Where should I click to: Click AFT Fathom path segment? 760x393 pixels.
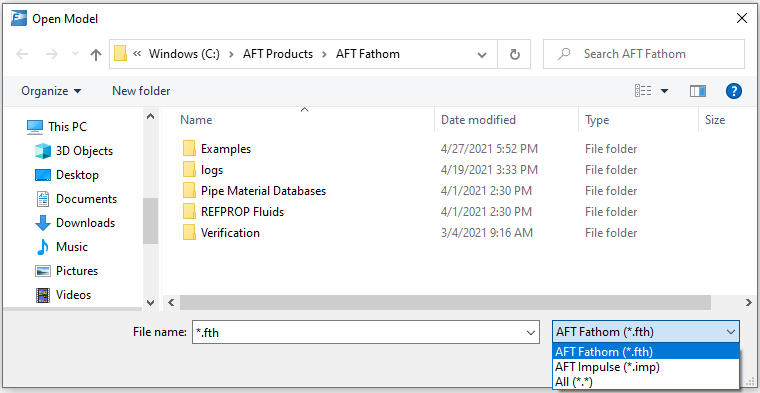(368, 54)
